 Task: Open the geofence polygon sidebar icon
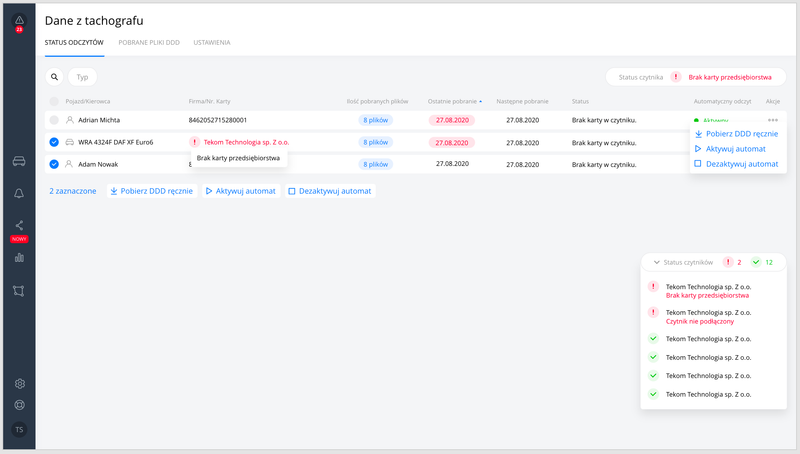point(18,291)
